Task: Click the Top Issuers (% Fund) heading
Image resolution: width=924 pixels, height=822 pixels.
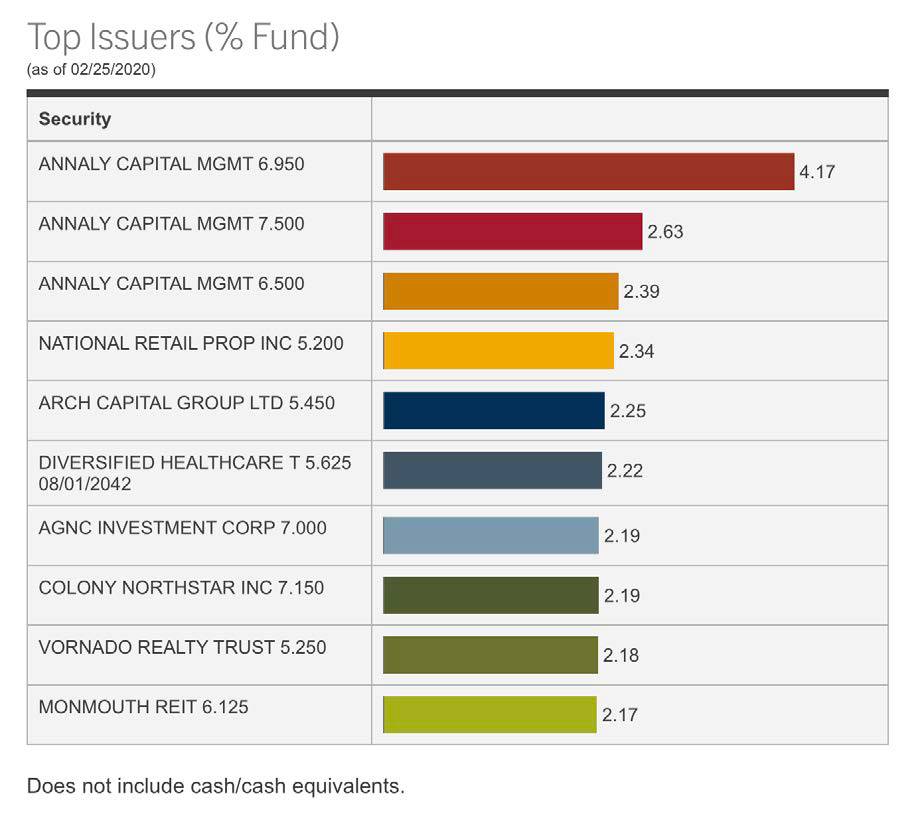Action: click(x=183, y=37)
